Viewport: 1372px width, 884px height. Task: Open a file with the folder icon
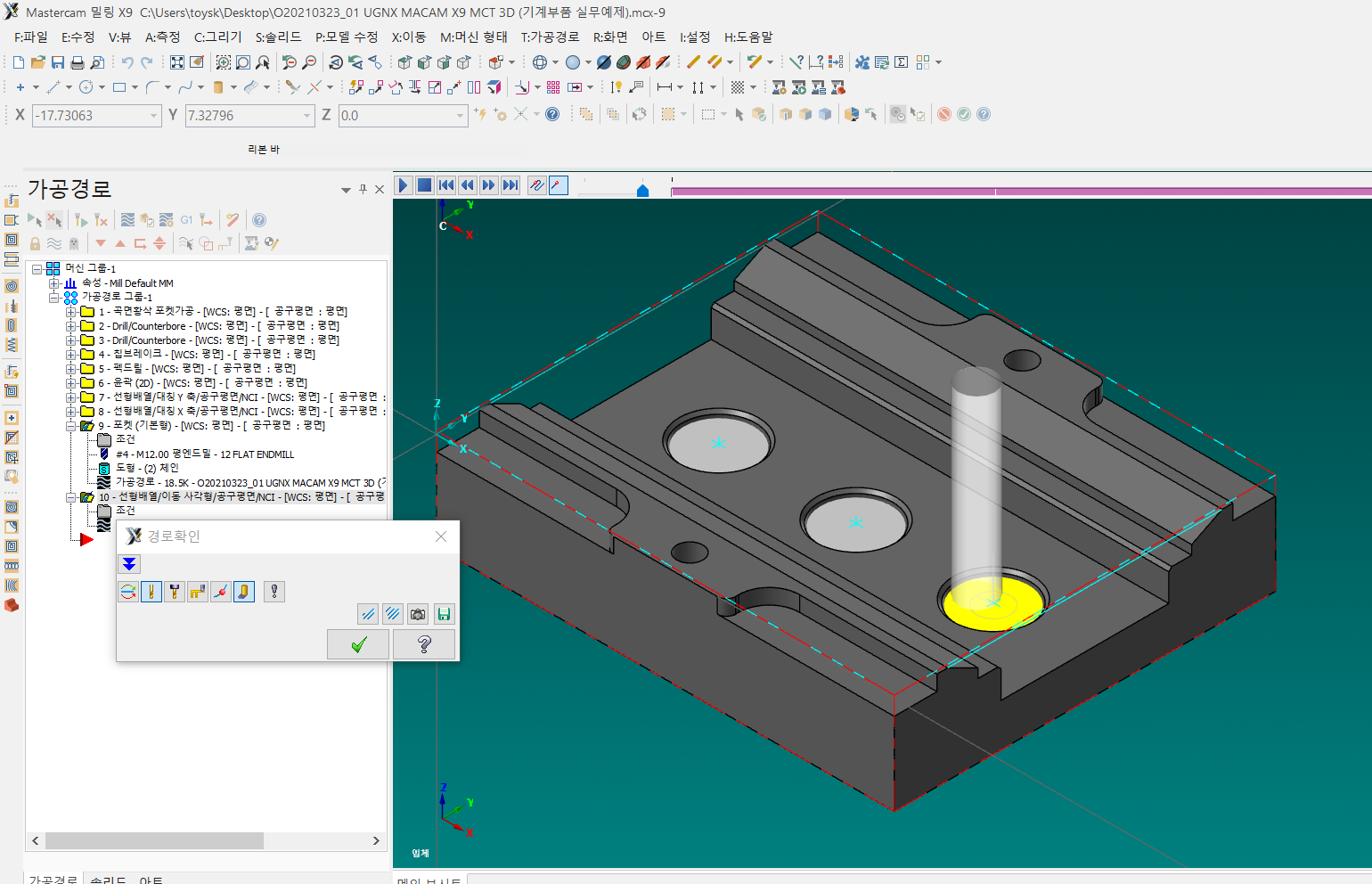[38, 62]
